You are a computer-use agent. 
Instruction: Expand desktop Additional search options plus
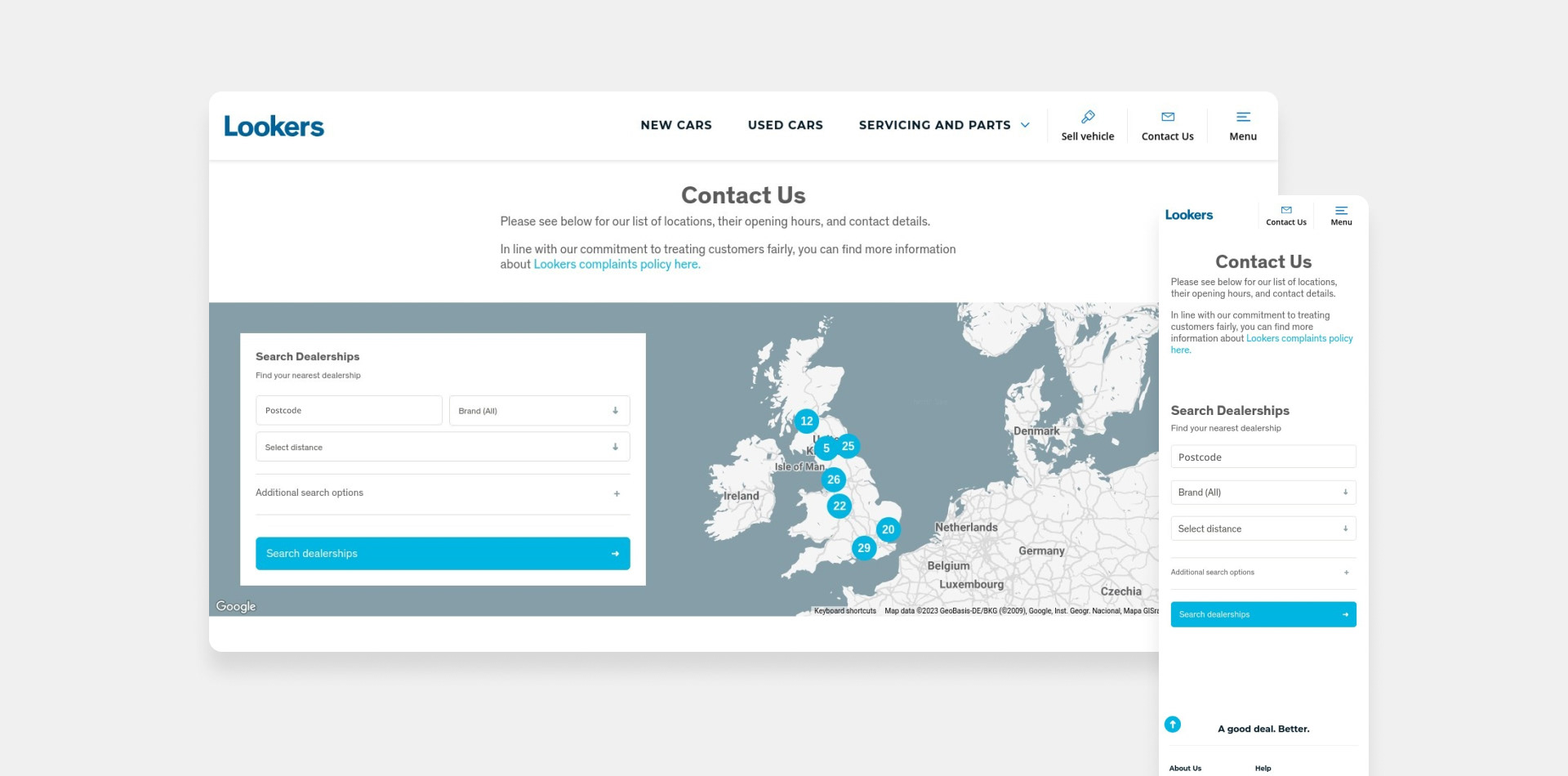point(617,493)
